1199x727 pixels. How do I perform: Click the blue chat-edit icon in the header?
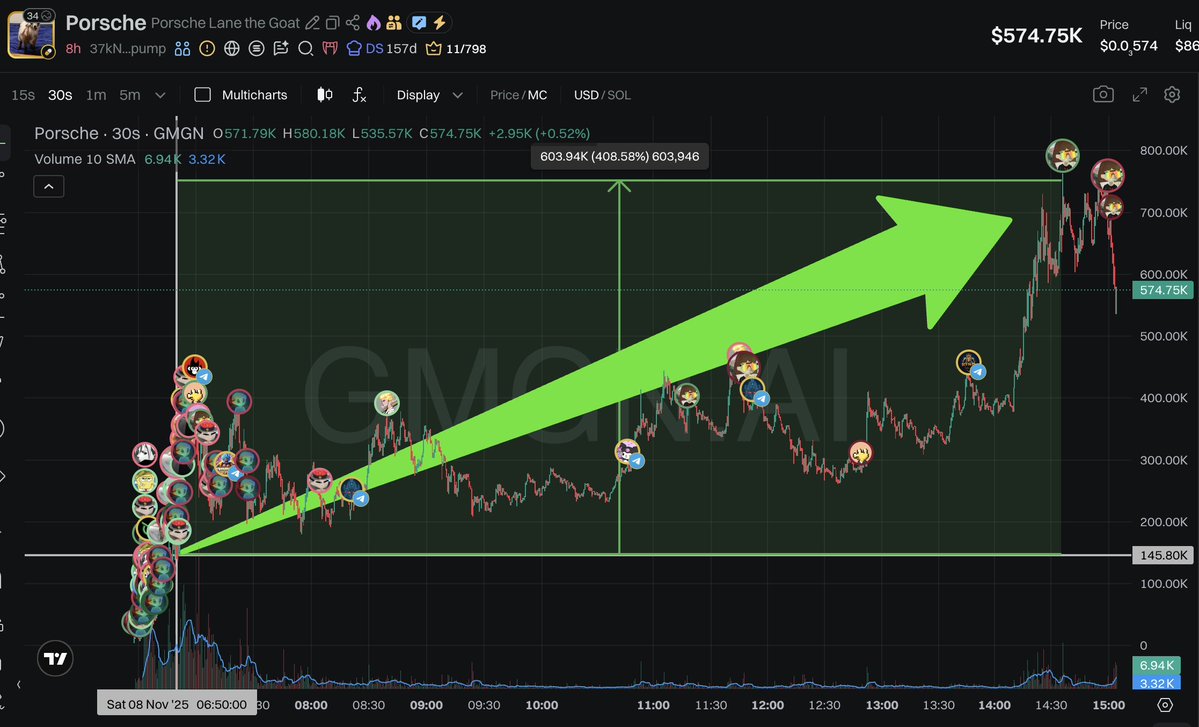pyautogui.click(x=418, y=23)
